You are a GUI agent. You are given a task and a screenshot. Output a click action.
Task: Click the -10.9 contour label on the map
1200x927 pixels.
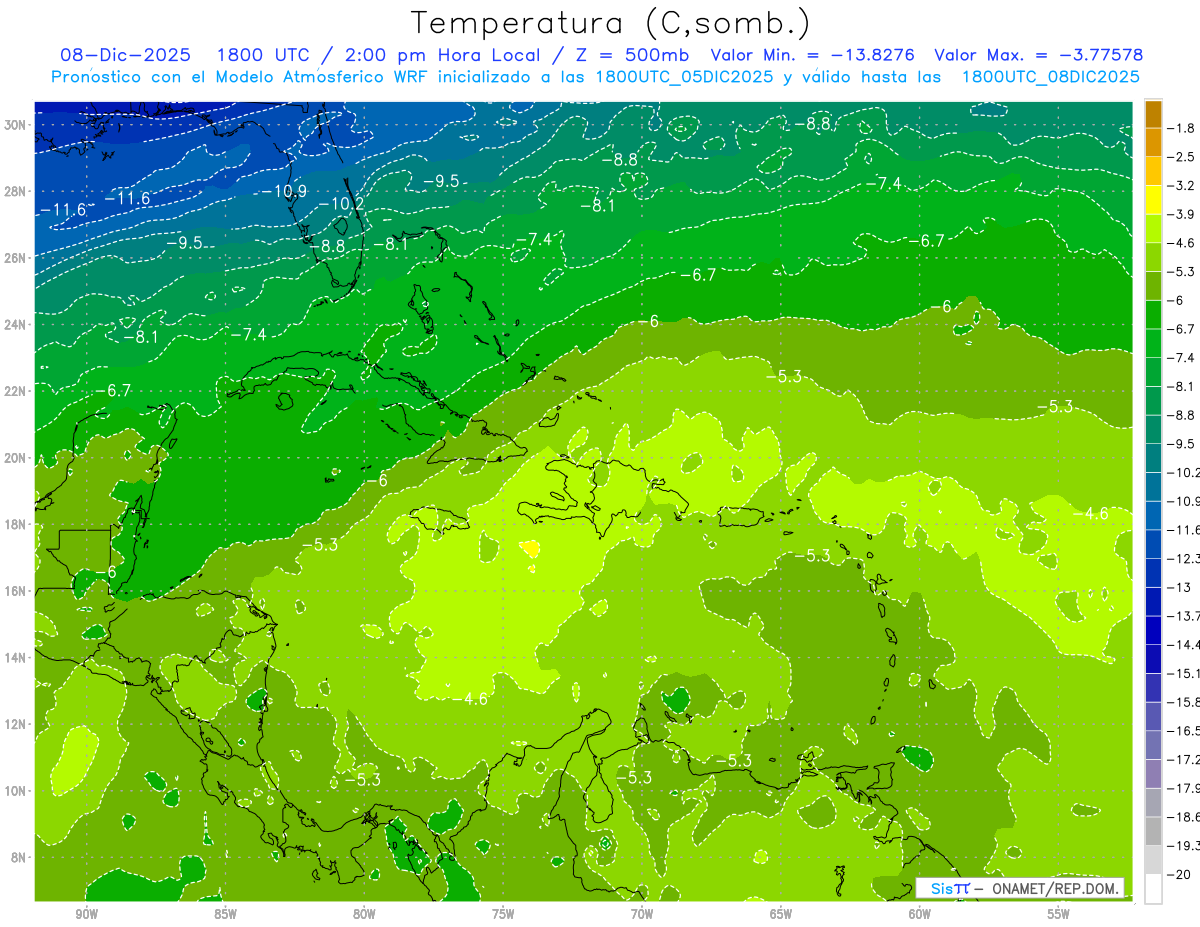coord(282,191)
